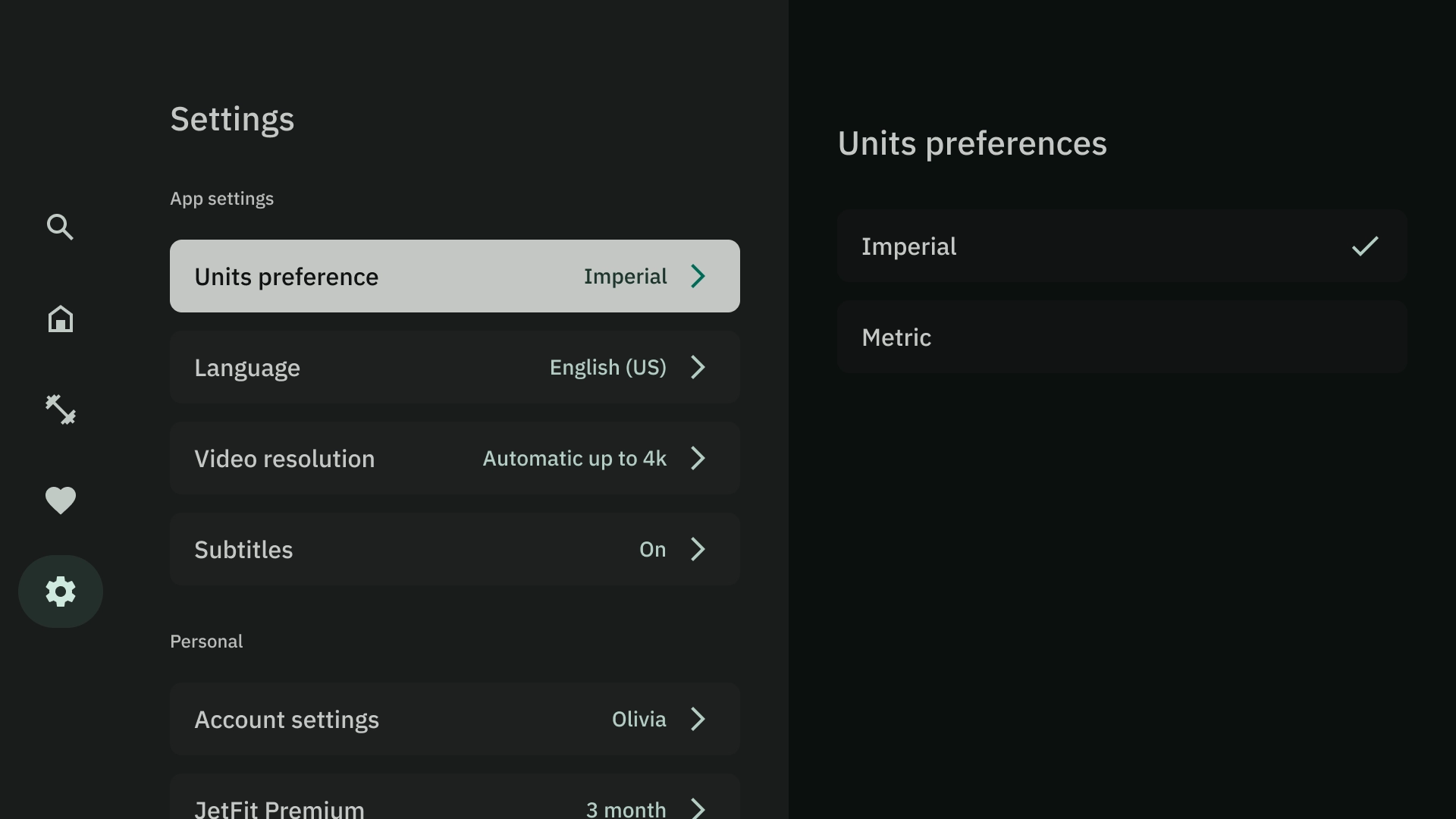Open the Search panel
The image size is (1456, 819).
[60, 227]
